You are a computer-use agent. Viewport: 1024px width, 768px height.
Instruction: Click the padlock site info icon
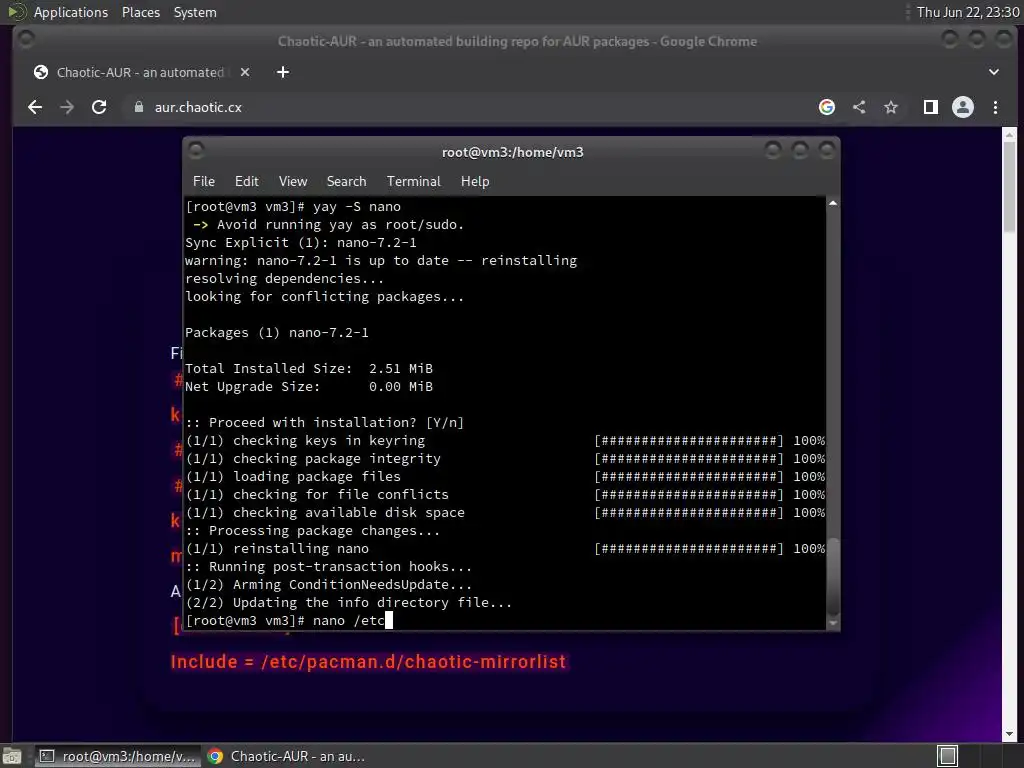pos(138,107)
